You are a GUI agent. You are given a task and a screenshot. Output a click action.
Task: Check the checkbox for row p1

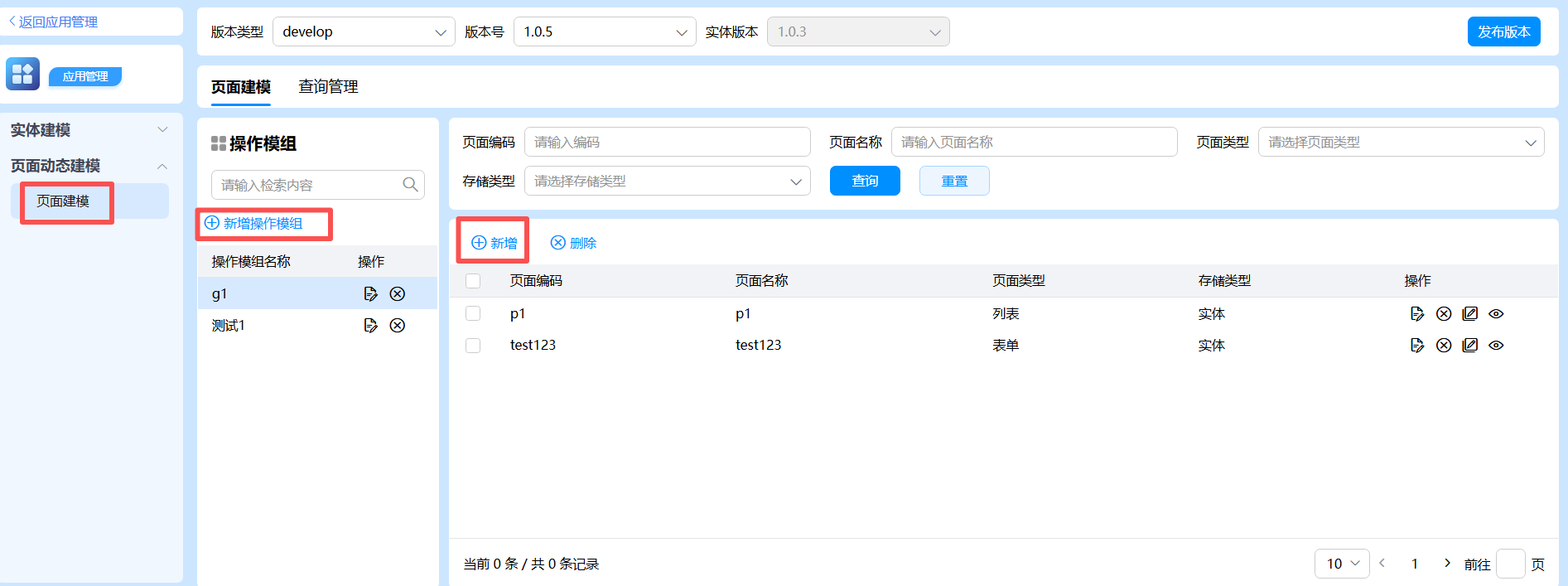pos(473,313)
